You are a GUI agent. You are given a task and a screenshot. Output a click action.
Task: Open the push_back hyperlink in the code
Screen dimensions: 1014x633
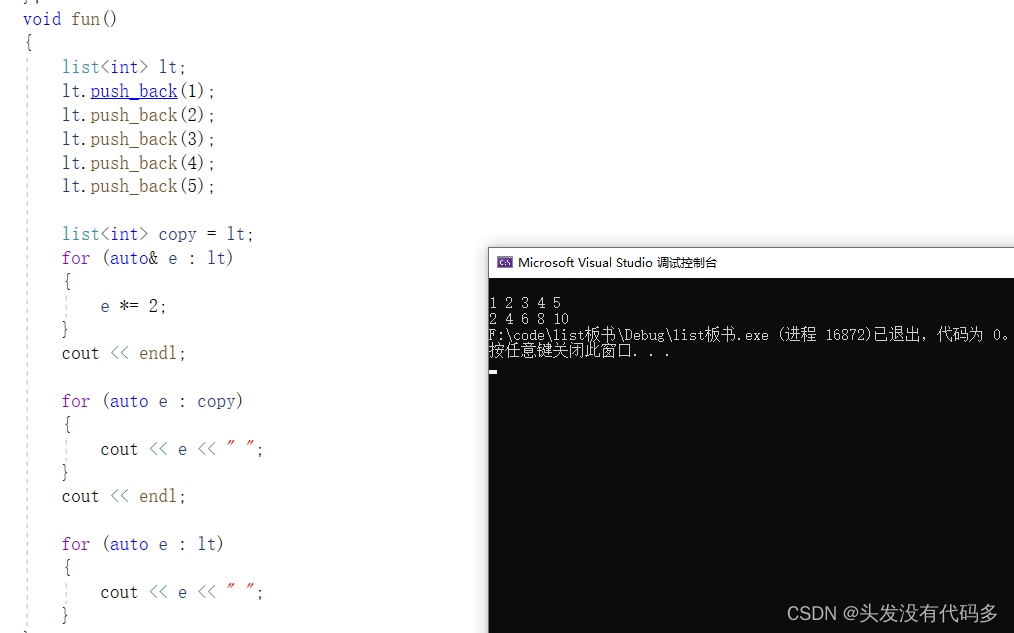pos(133,91)
